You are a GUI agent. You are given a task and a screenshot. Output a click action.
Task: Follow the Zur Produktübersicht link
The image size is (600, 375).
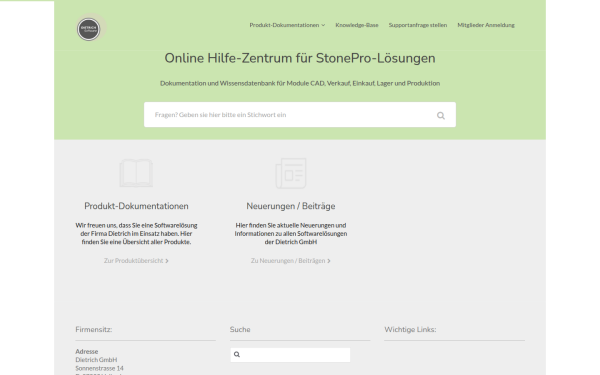coord(136,261)
